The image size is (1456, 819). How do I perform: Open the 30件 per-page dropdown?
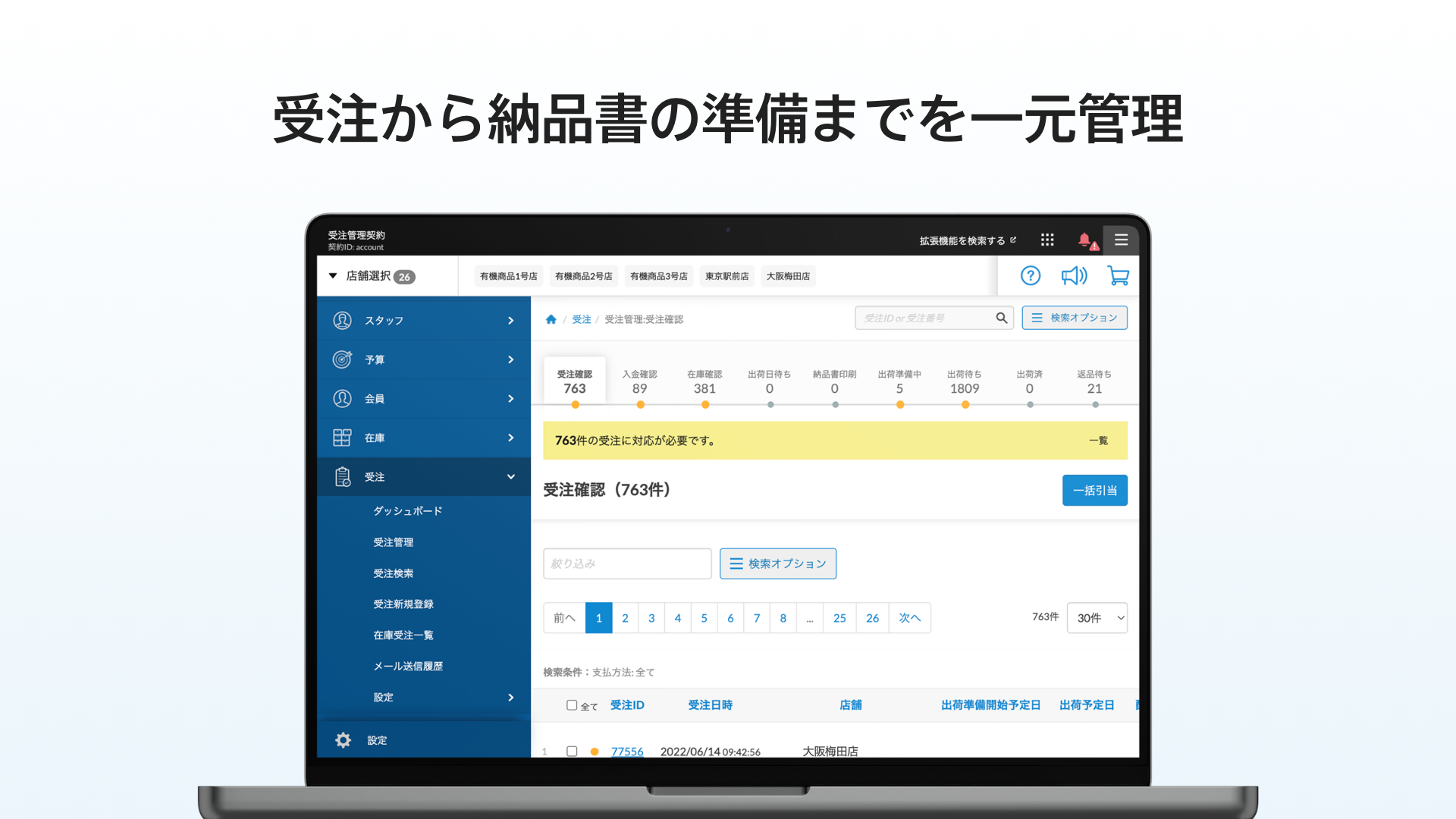[x=1097, y=618]
